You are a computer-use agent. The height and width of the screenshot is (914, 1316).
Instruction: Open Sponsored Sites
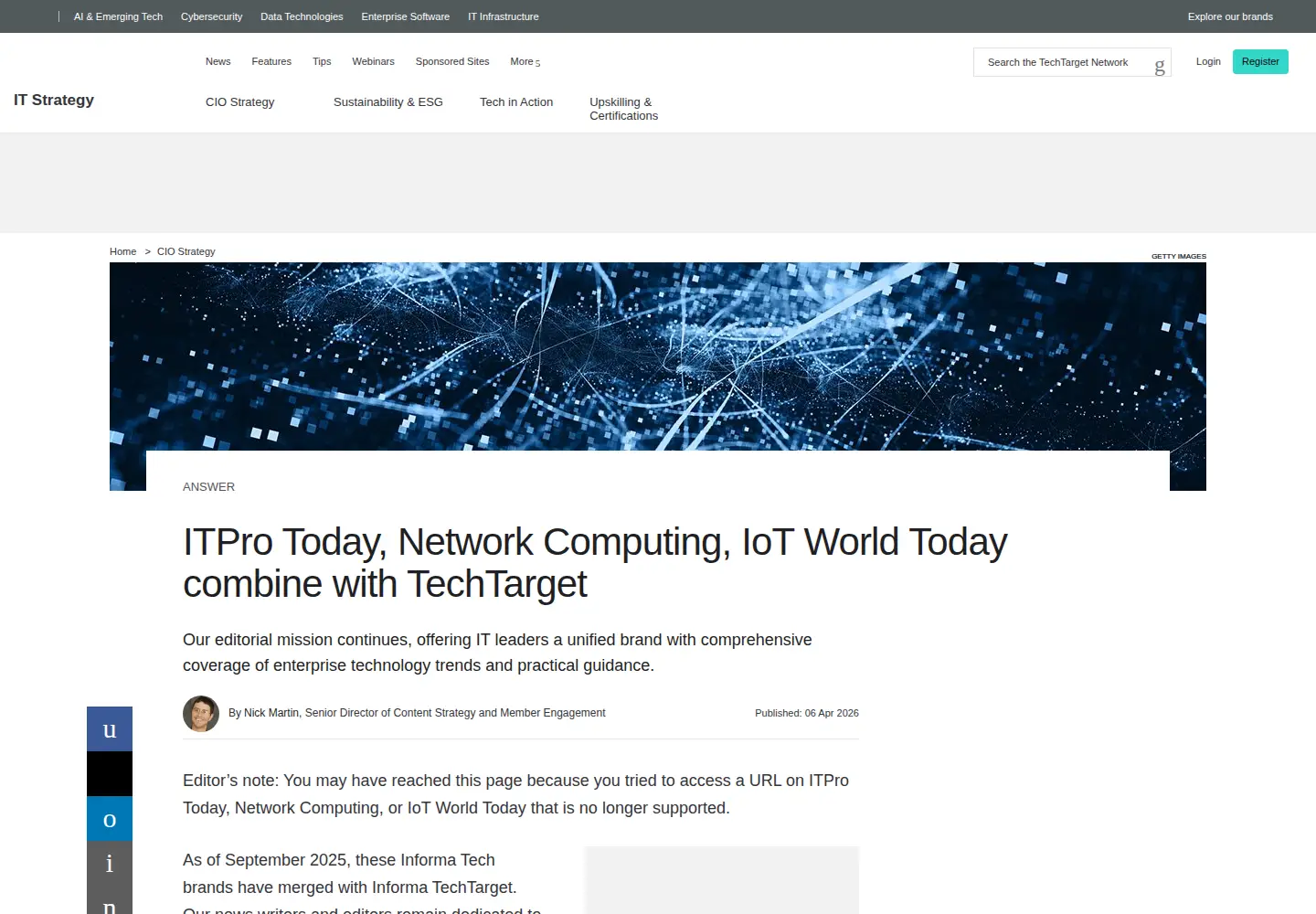452,62
